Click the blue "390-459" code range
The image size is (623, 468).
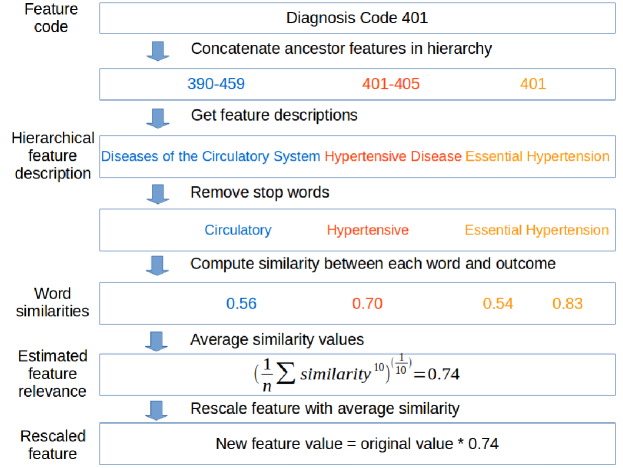click(x=218, y=83)
